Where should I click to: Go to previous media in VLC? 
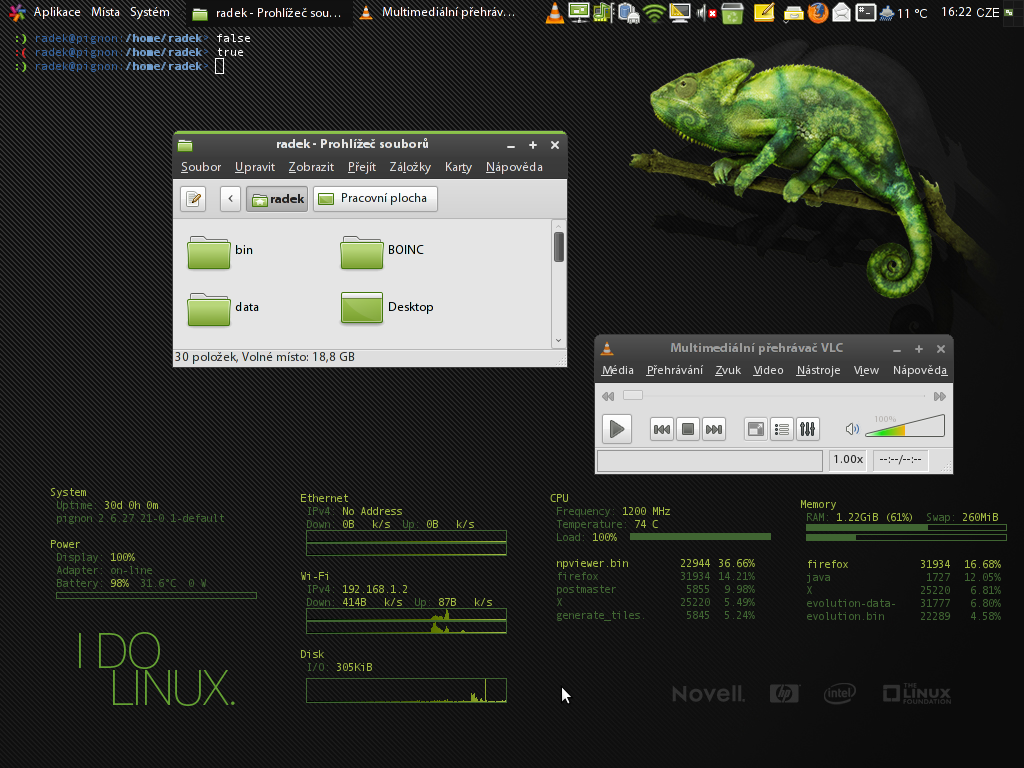point(662,429)
